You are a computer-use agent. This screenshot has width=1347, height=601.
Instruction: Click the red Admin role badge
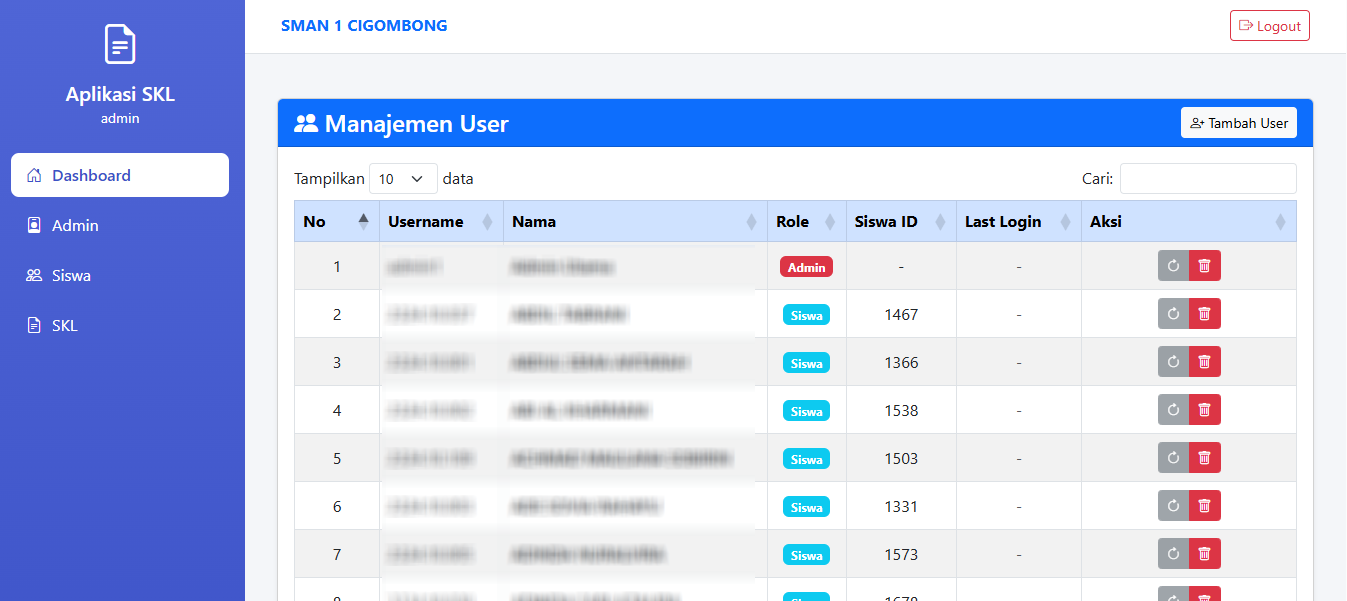[806, 267]
